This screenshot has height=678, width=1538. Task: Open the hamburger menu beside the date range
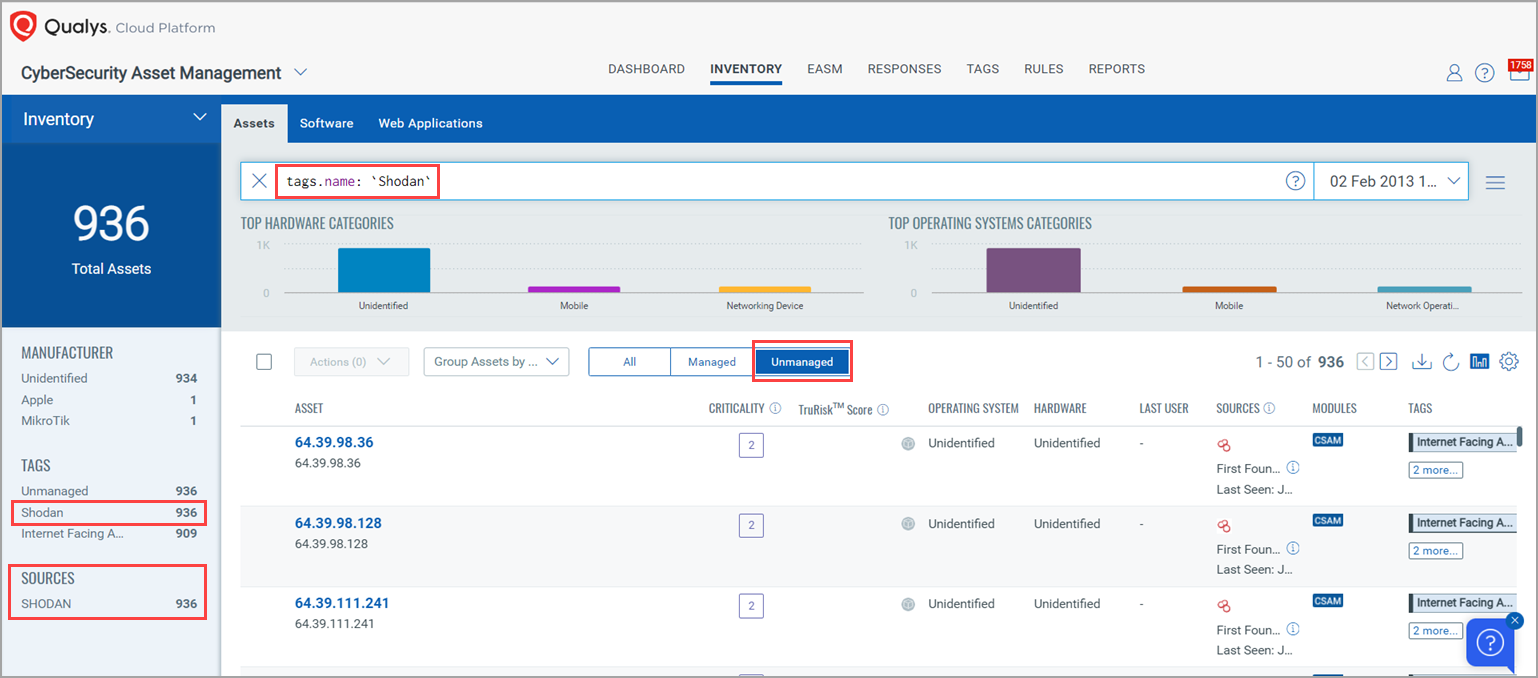1495,182
